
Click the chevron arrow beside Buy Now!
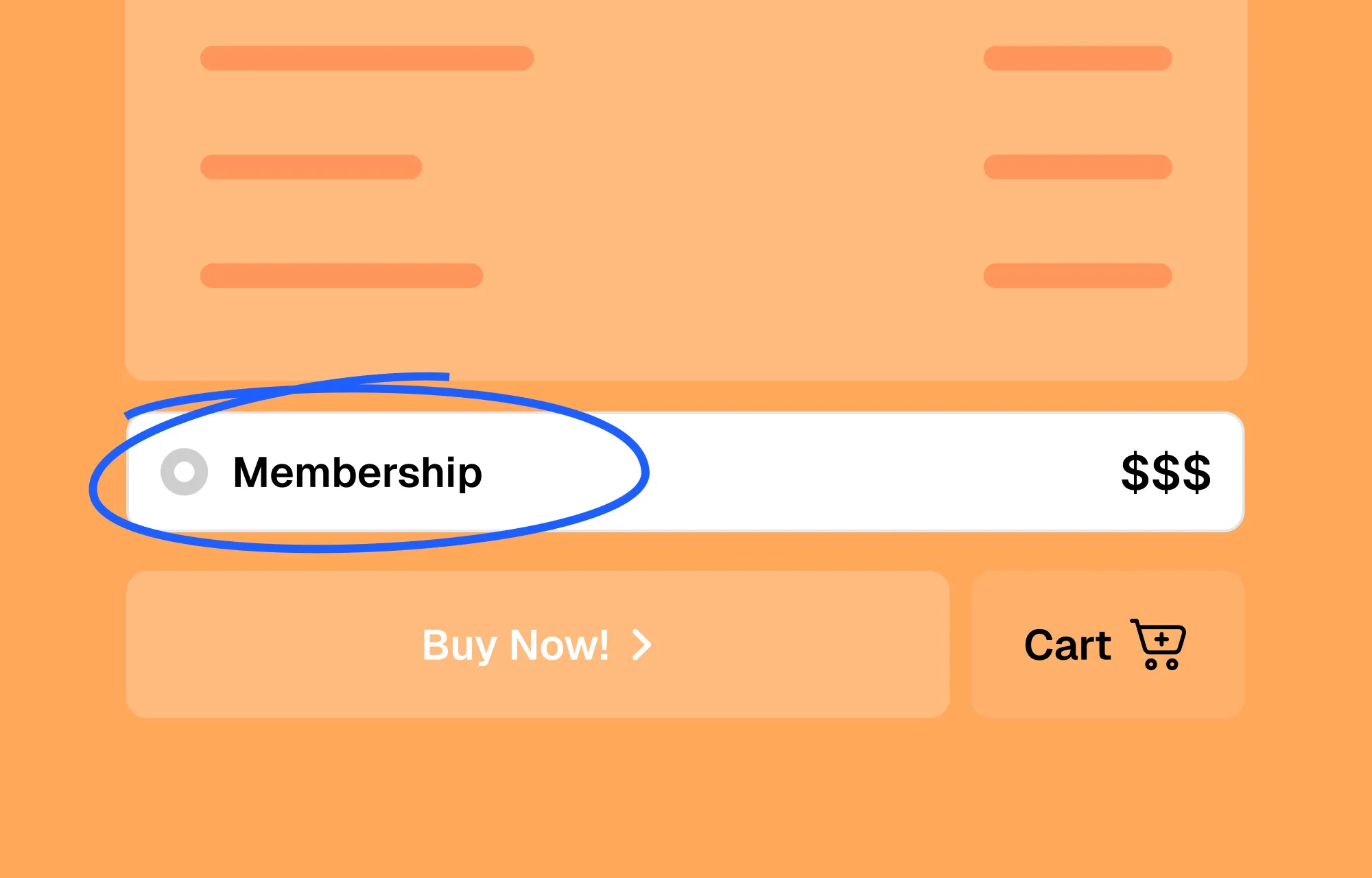tap(642, 645)
